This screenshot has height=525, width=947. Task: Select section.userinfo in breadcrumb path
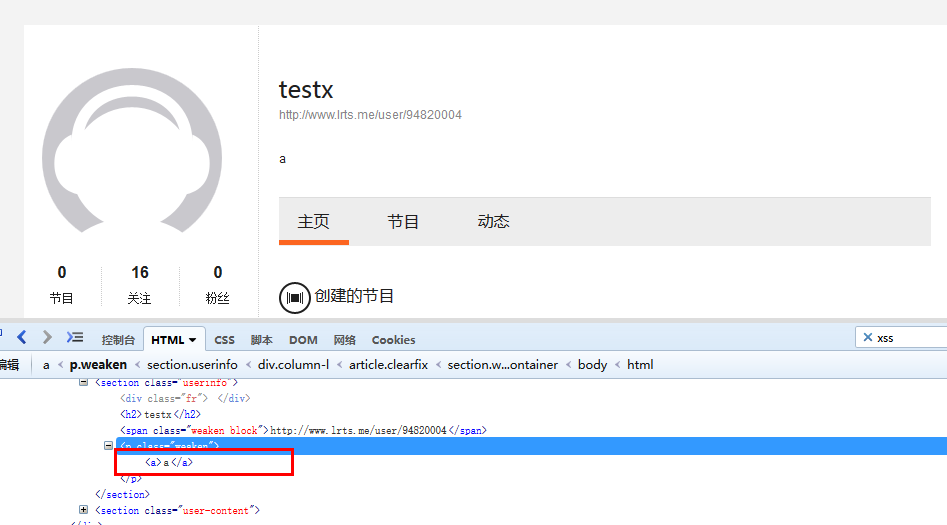pos(192,365)
